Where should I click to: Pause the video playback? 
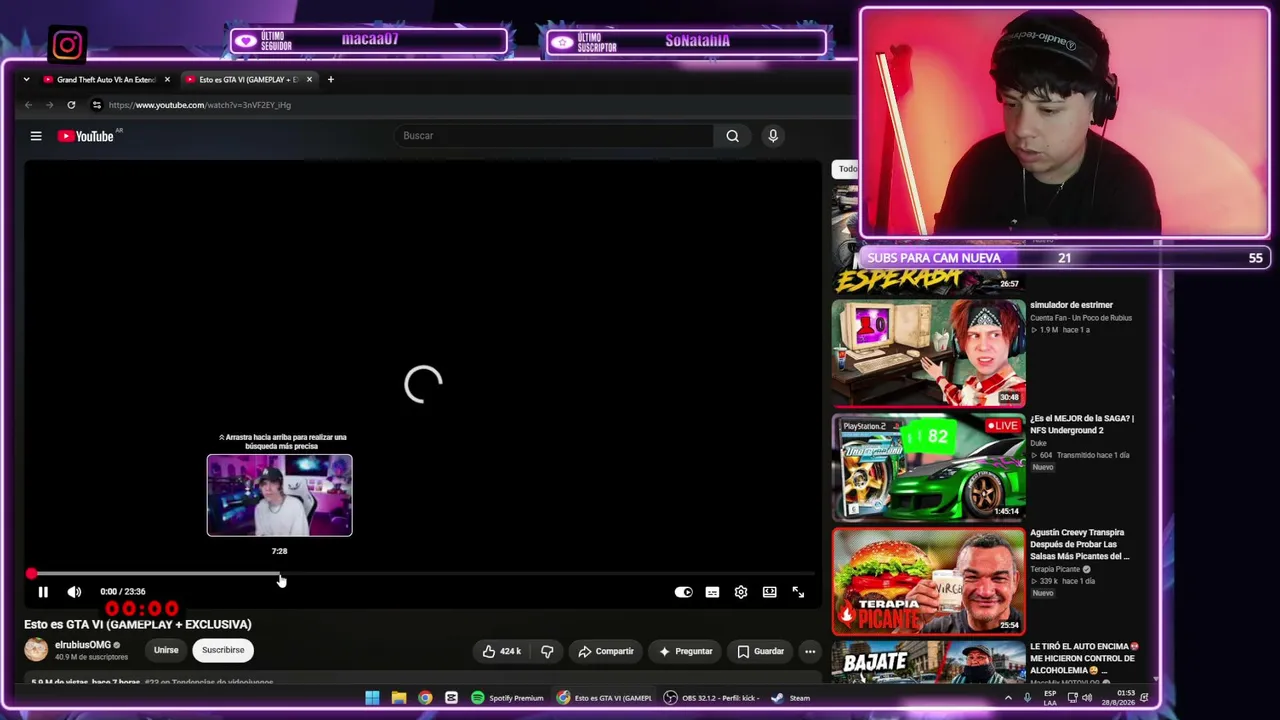tap(43, 592)
